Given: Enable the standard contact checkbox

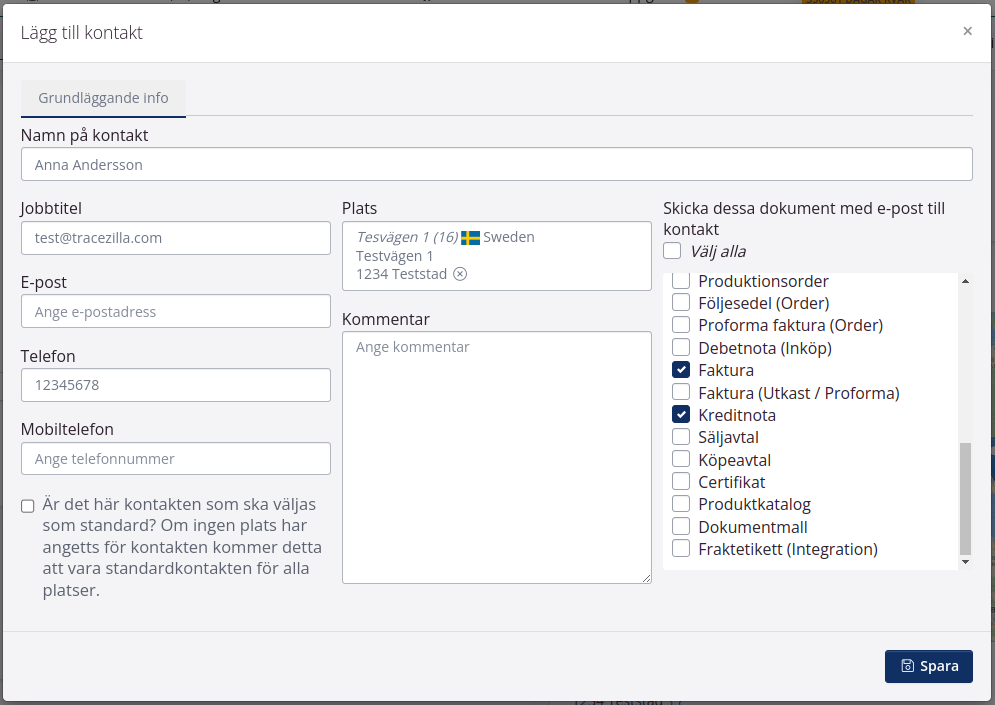Looking at the screenshot, I should click(28, 506).
